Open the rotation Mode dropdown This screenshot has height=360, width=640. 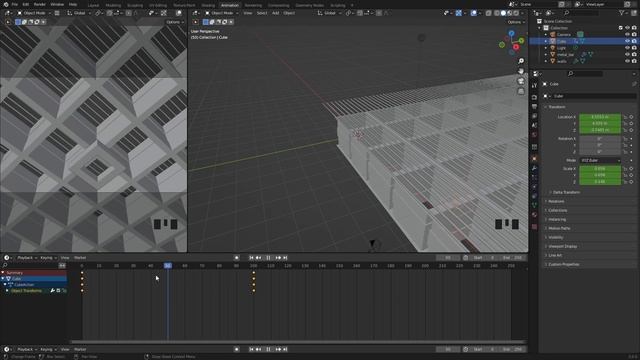(600, 160)
